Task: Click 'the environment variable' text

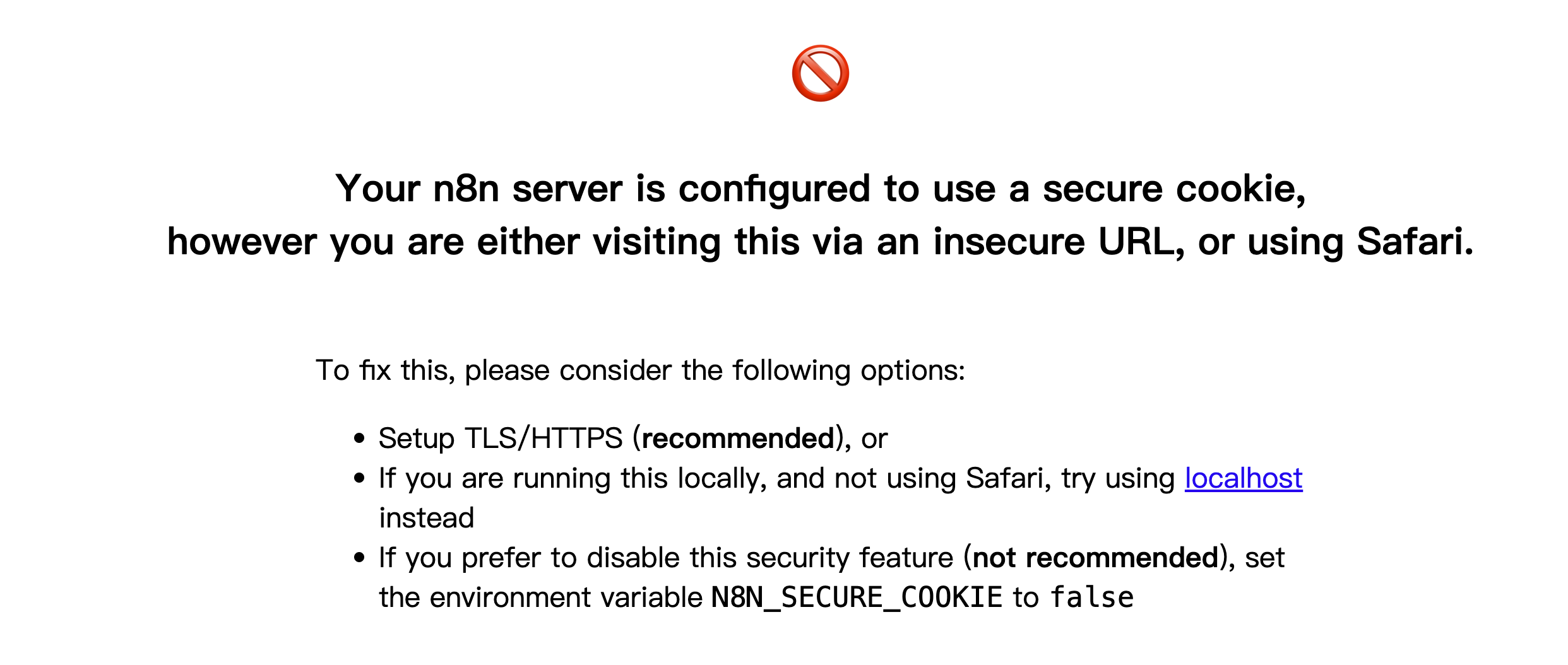Action: (x=540, y=597)
